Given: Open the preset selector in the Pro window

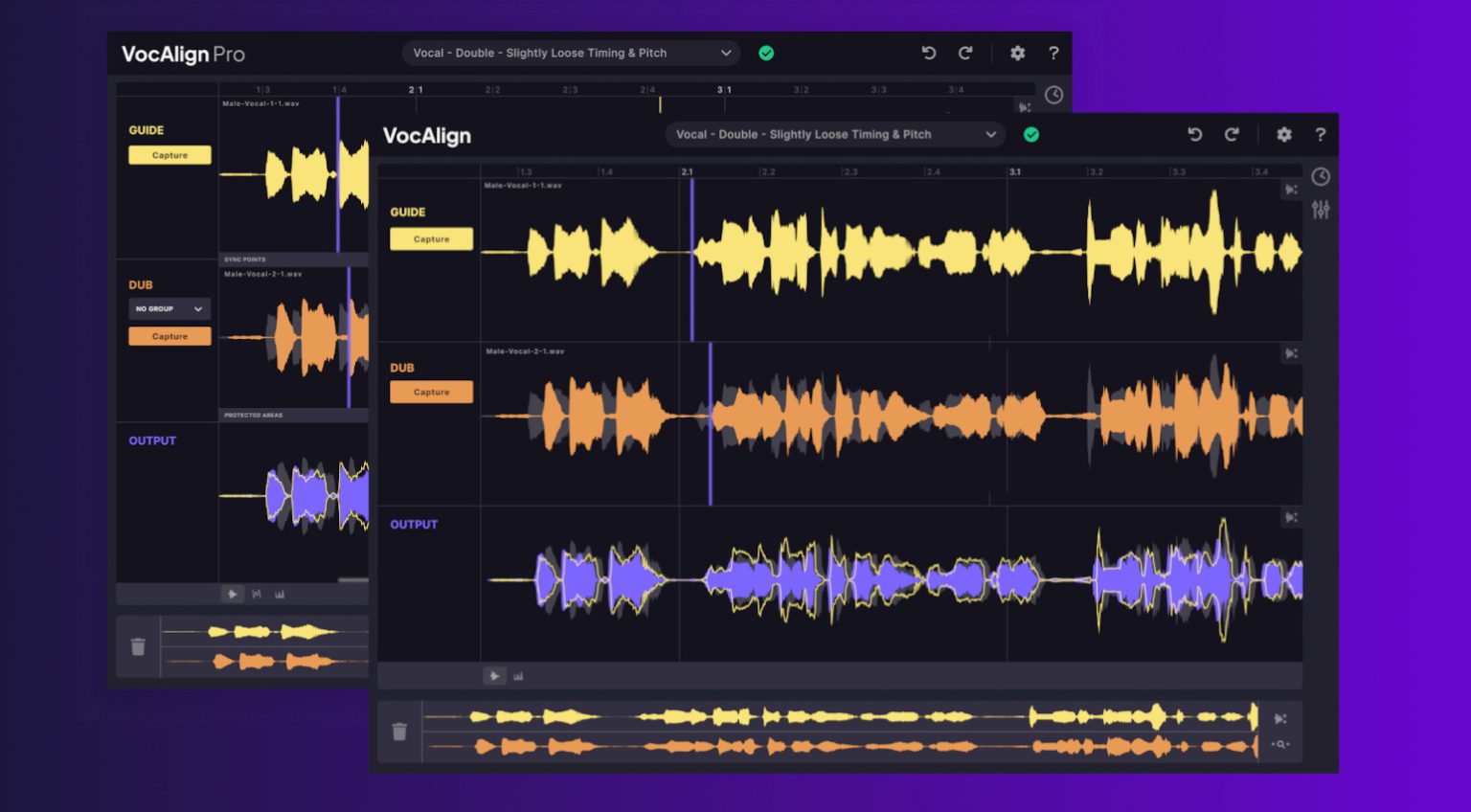Looking at the screenshot, I should [570, 53].
